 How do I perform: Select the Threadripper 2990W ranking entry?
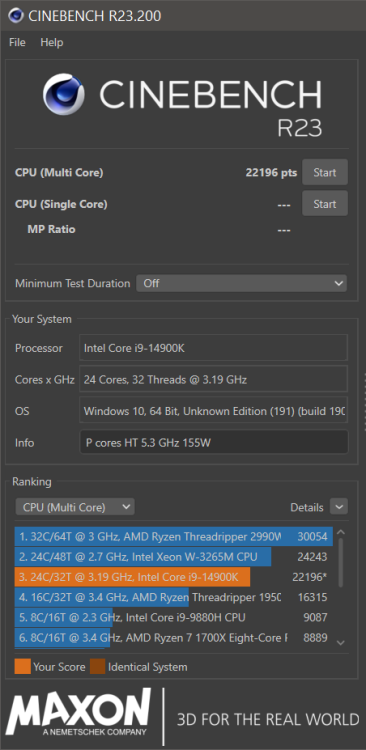tap(174, 537)
